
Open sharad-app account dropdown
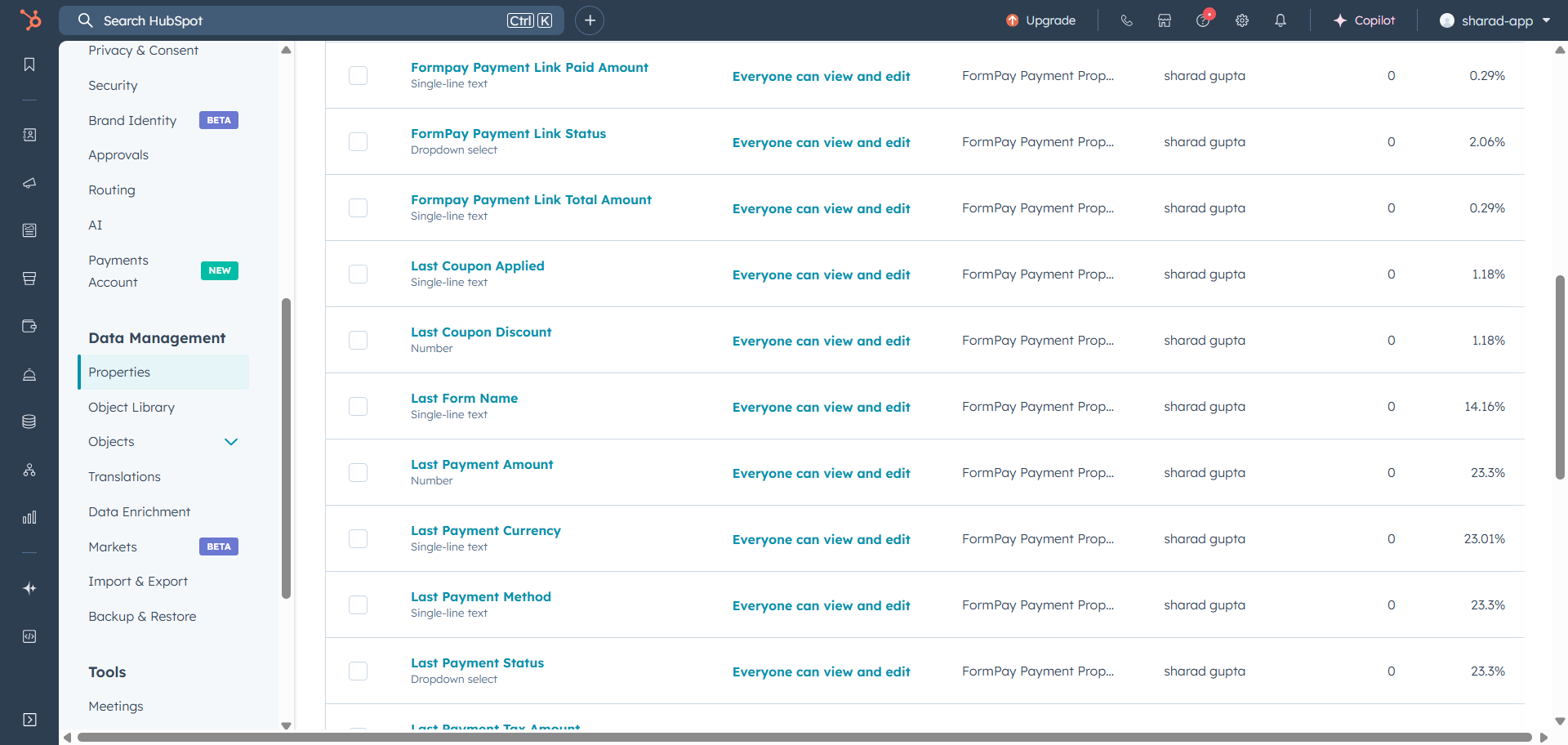(x=1494, y=20)
